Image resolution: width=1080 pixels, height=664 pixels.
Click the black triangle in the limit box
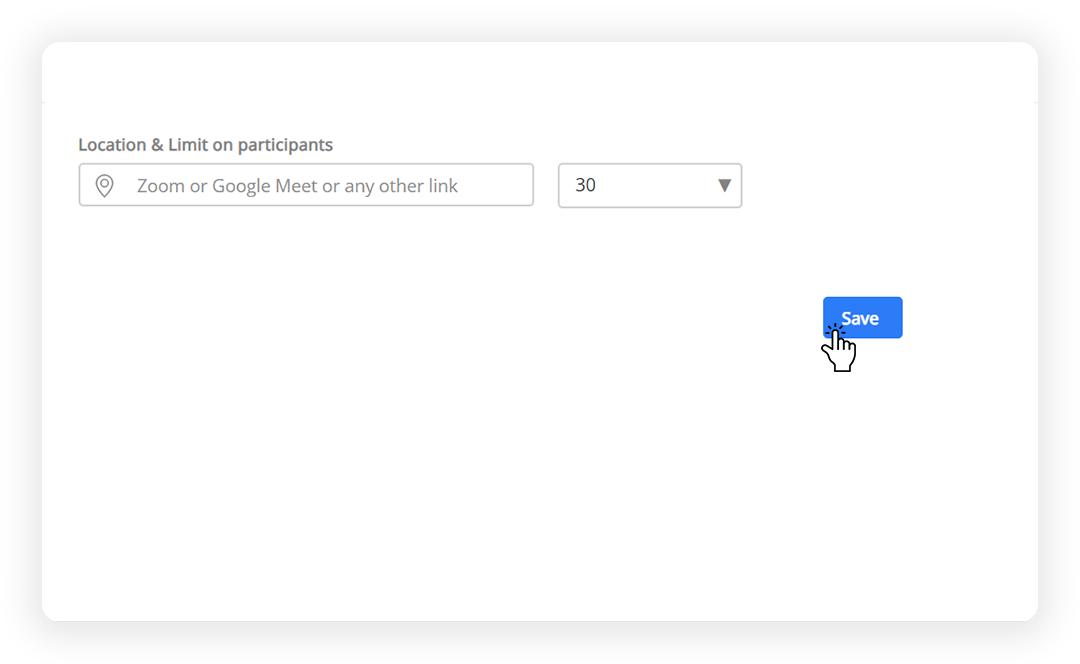click(724, 185)
